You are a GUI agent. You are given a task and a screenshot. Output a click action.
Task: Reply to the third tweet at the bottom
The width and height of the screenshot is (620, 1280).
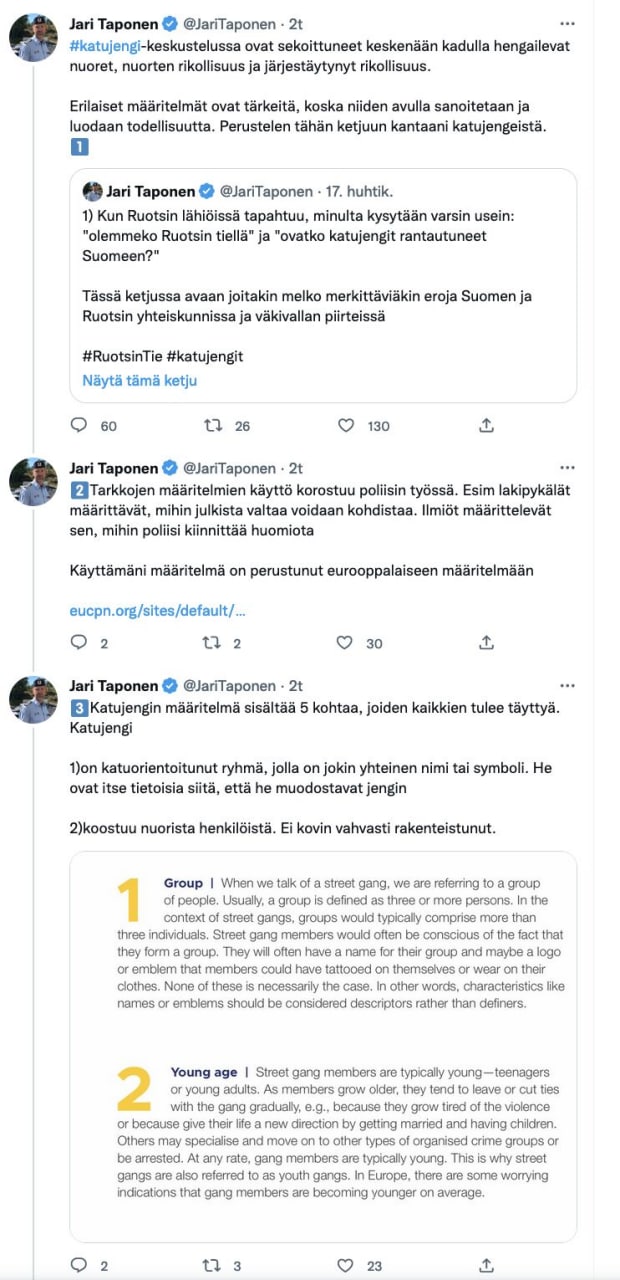tap(80, 1265)
